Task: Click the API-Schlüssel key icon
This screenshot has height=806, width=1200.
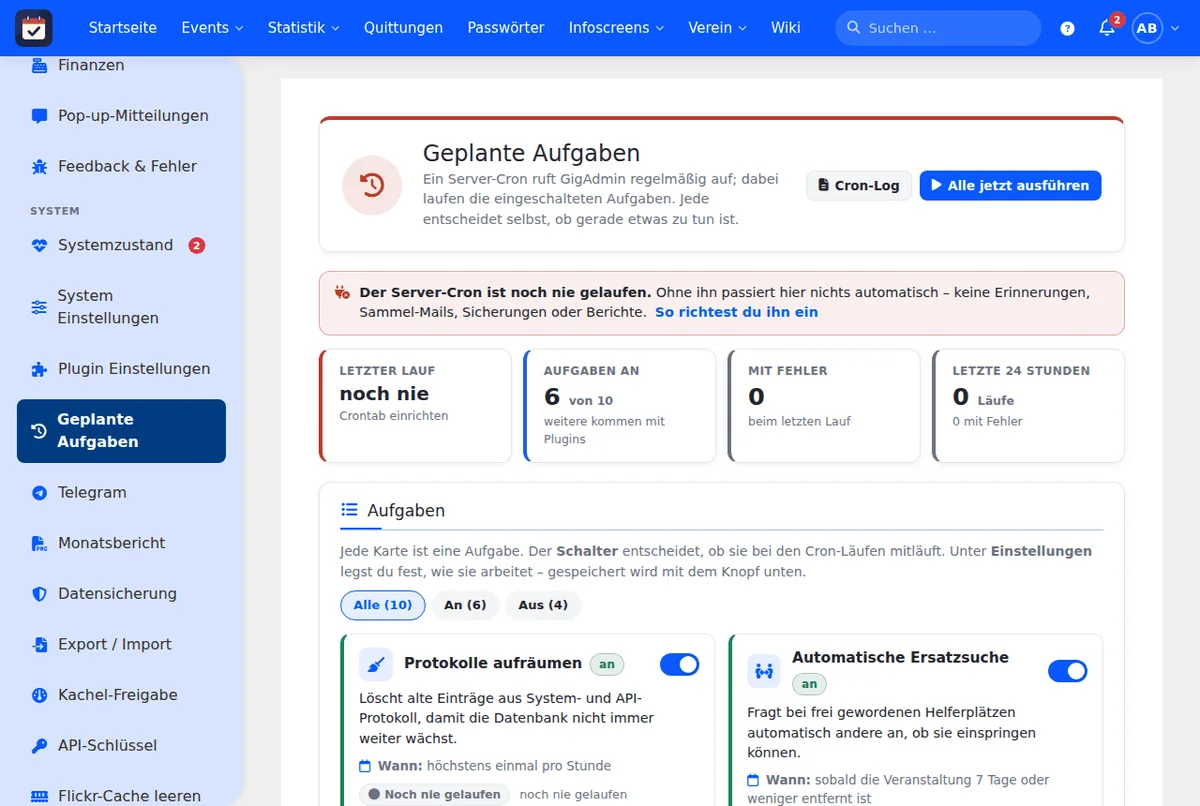Action: pyautogui.click(x=40, y=746)
